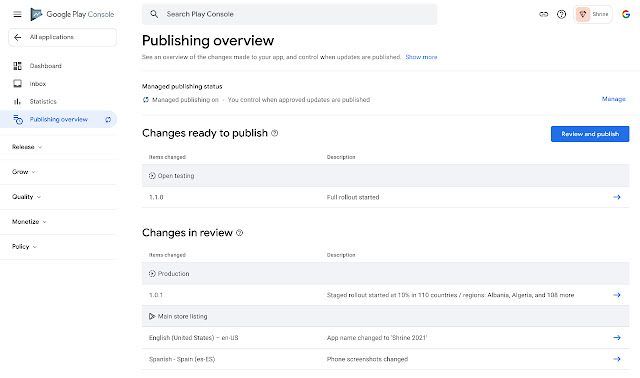Click the back arrow beside All applications
Viewport: 640px width, 378px height.
18,37
